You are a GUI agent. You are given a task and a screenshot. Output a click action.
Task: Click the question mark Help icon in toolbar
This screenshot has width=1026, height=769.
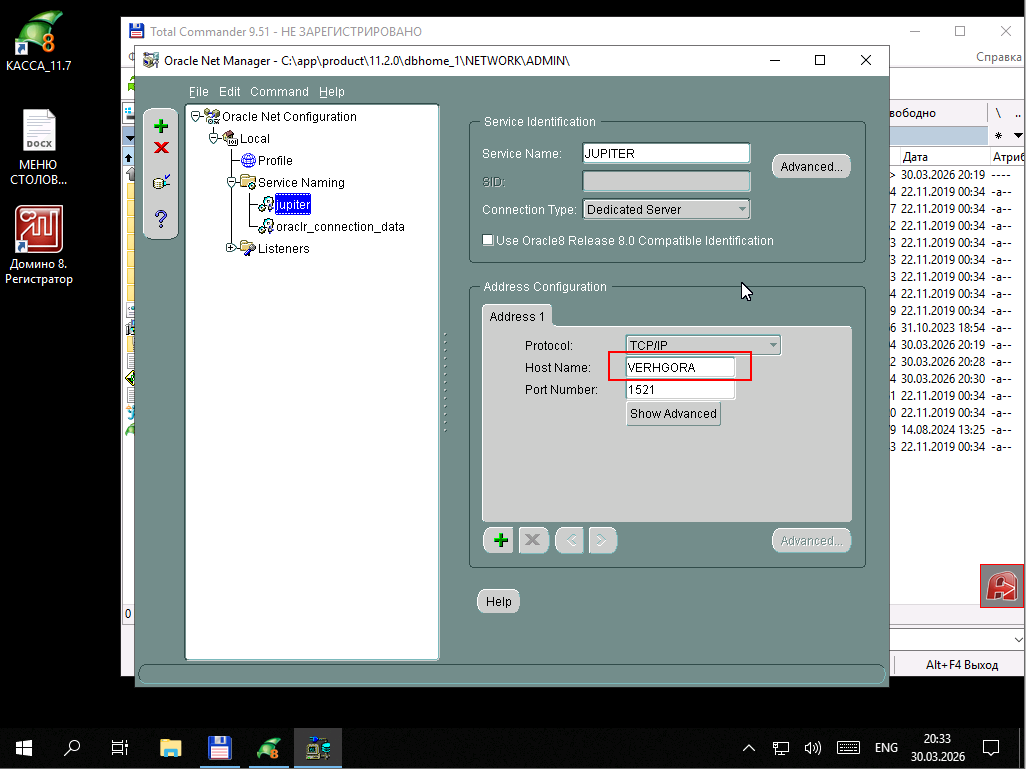tap(161, 218)
